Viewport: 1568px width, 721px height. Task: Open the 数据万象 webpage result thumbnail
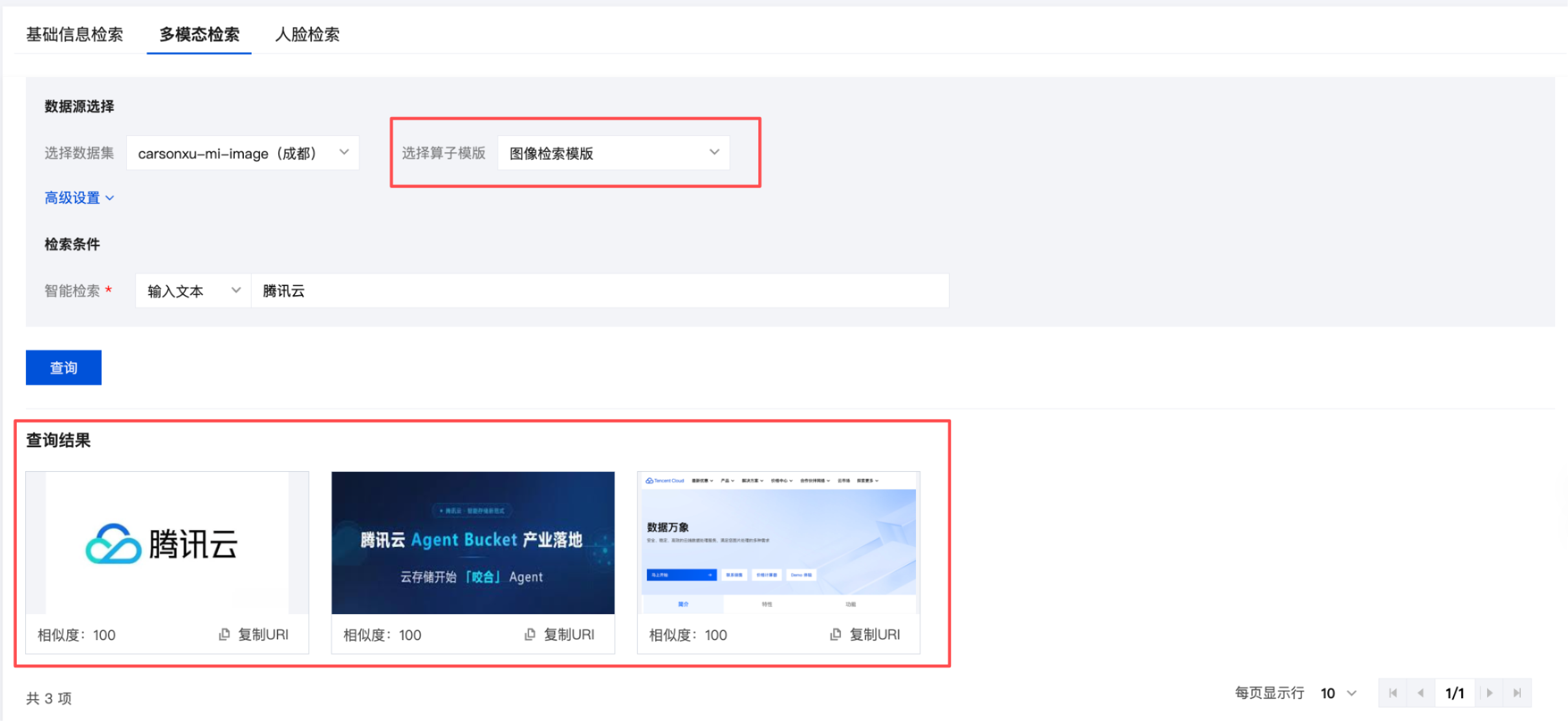pos(779,542)
